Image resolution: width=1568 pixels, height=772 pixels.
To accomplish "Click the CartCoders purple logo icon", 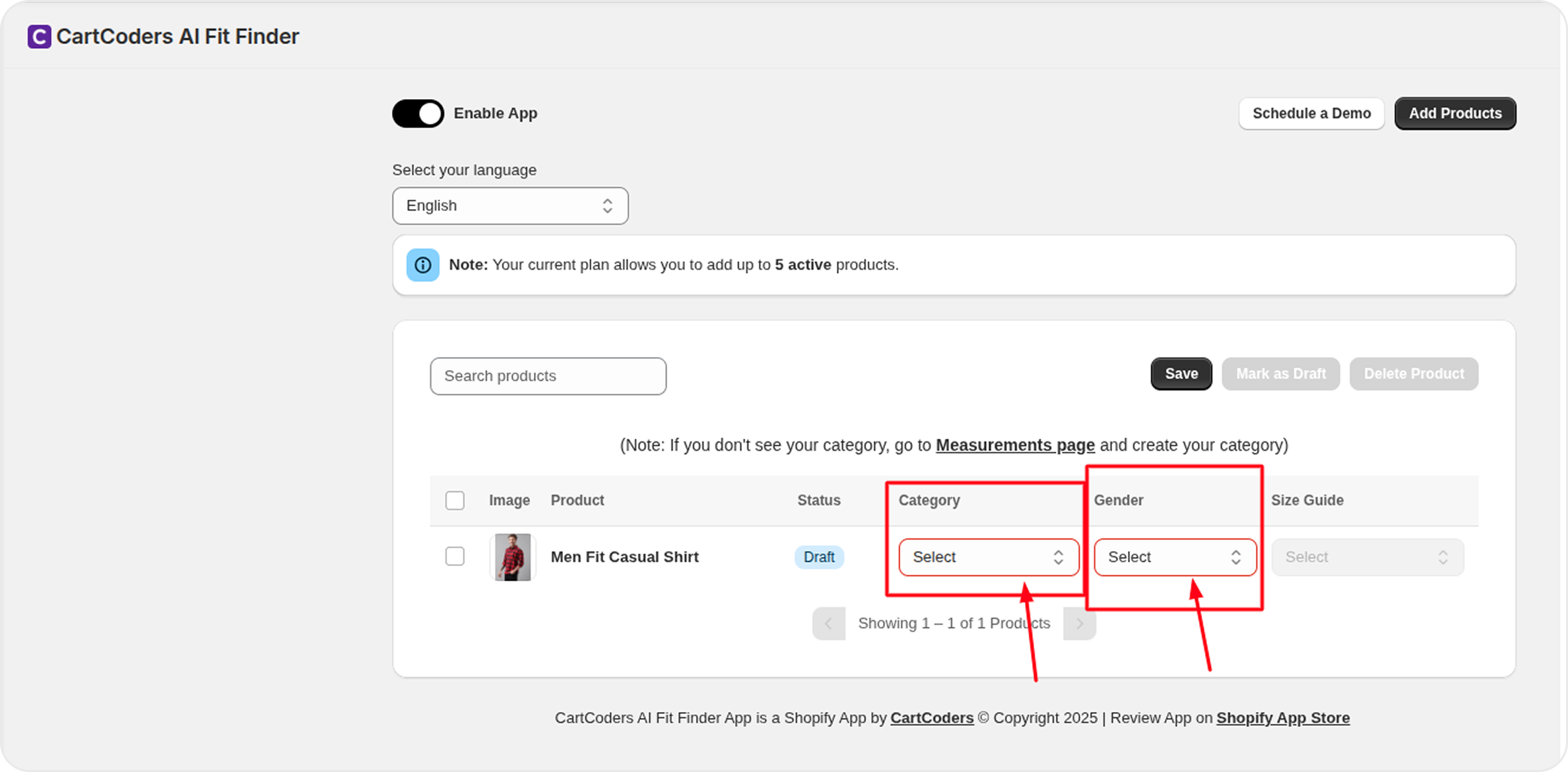I will 39,36.
